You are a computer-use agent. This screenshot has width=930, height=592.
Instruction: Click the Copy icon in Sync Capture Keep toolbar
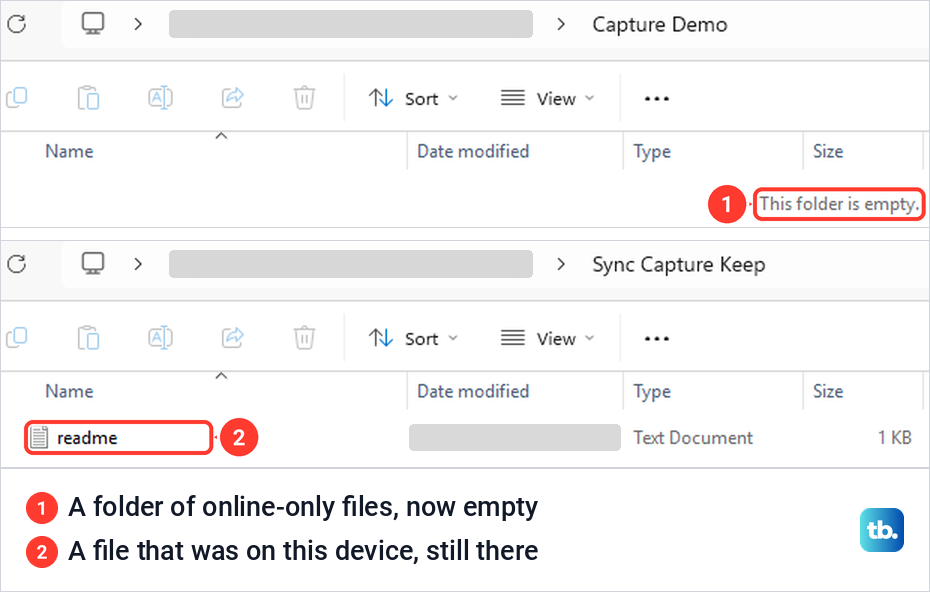pyautogui.click(x=17, y=338)
